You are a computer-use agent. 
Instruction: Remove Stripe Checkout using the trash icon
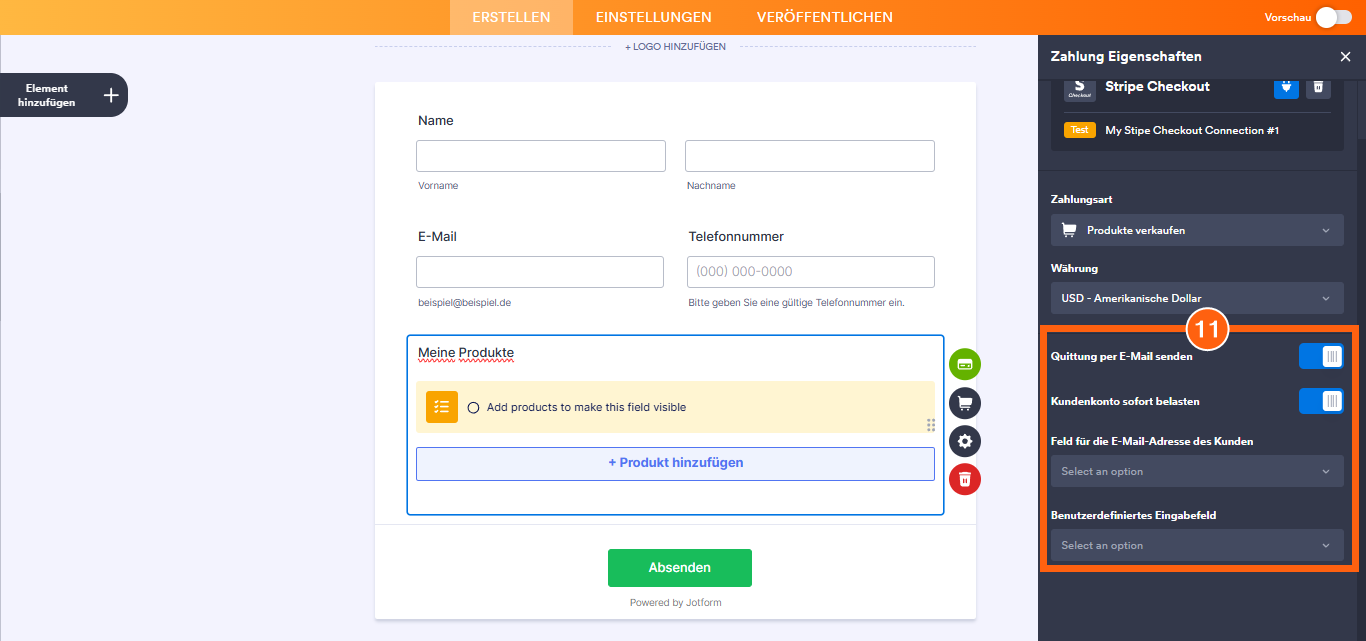point(1318,88)
